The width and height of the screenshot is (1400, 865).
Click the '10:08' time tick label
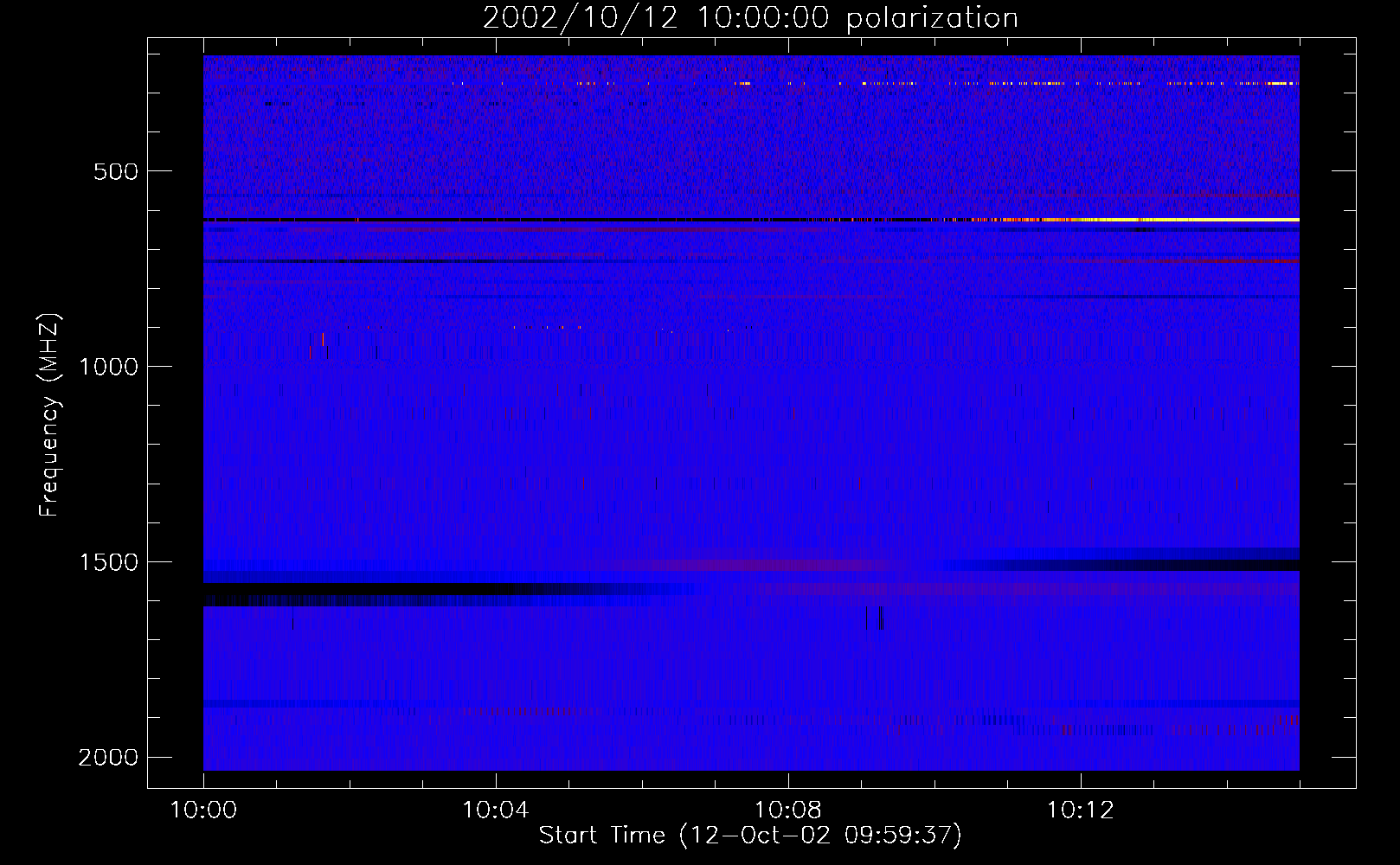pos(788,811)
